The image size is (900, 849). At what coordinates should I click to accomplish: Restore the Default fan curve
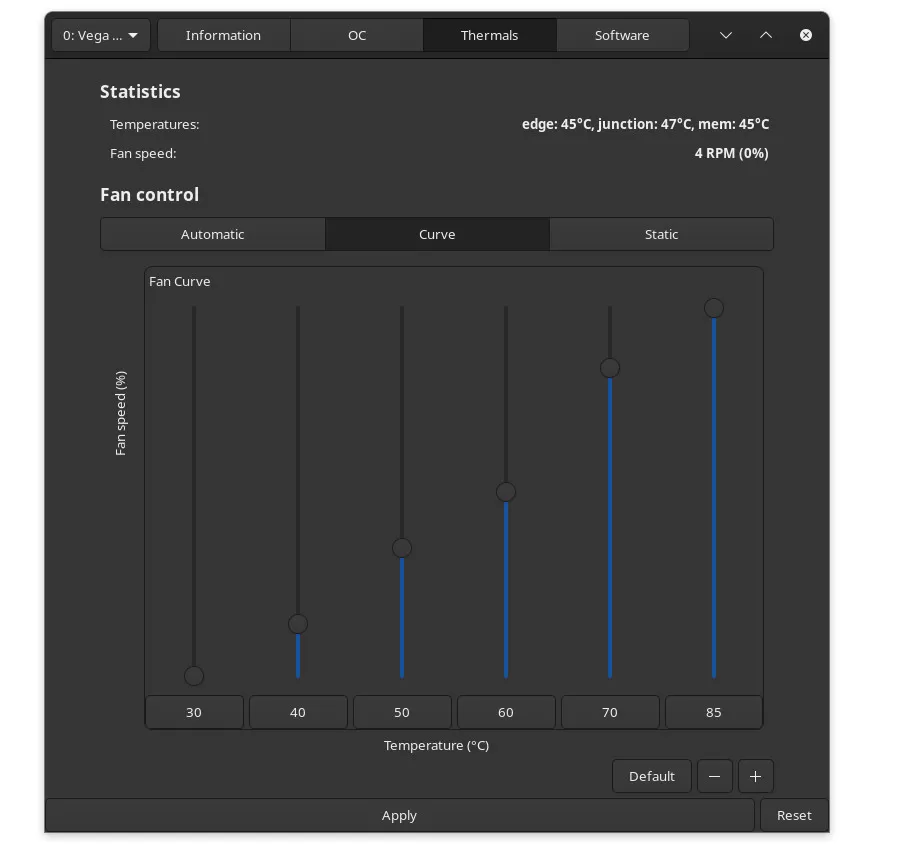(652, 776)
